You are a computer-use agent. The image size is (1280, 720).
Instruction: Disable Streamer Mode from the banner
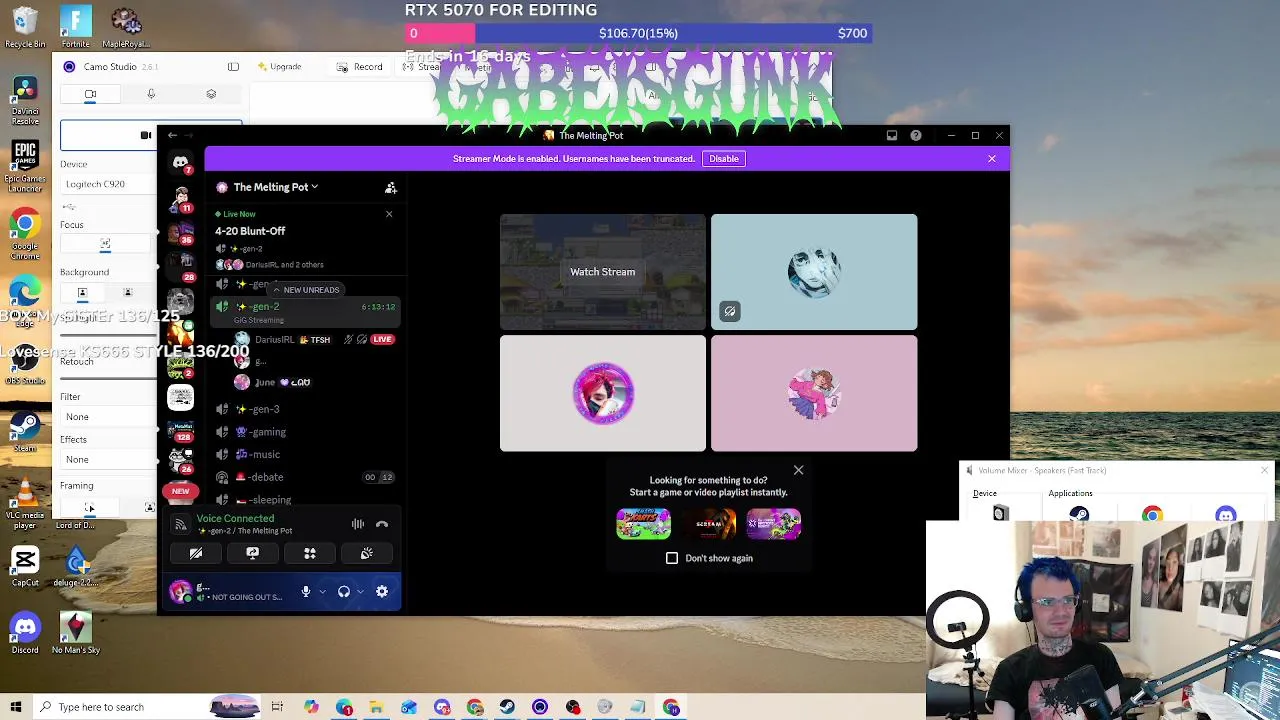pos(724,159)
